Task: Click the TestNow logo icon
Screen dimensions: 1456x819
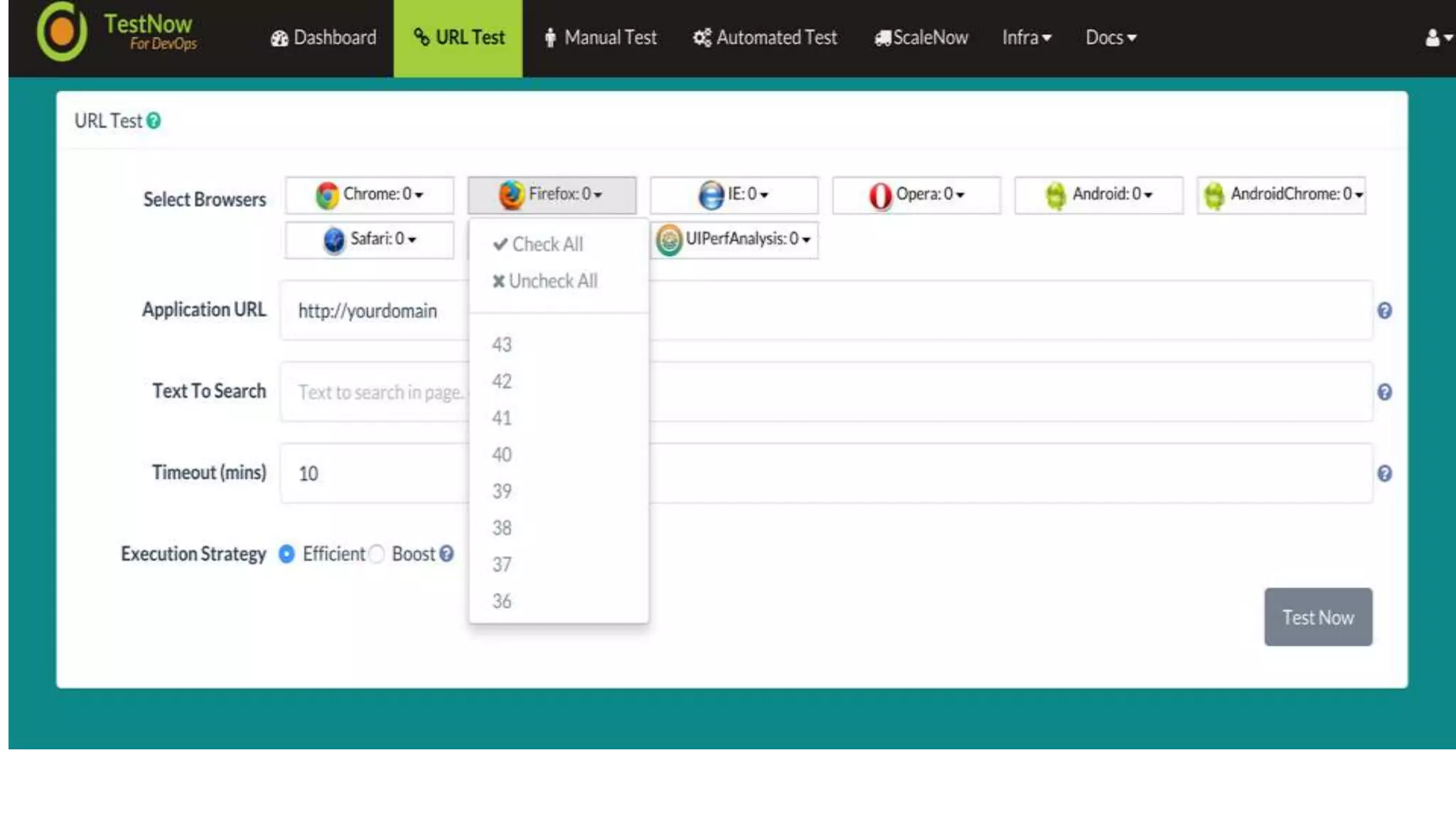Action: pos(61,32)
